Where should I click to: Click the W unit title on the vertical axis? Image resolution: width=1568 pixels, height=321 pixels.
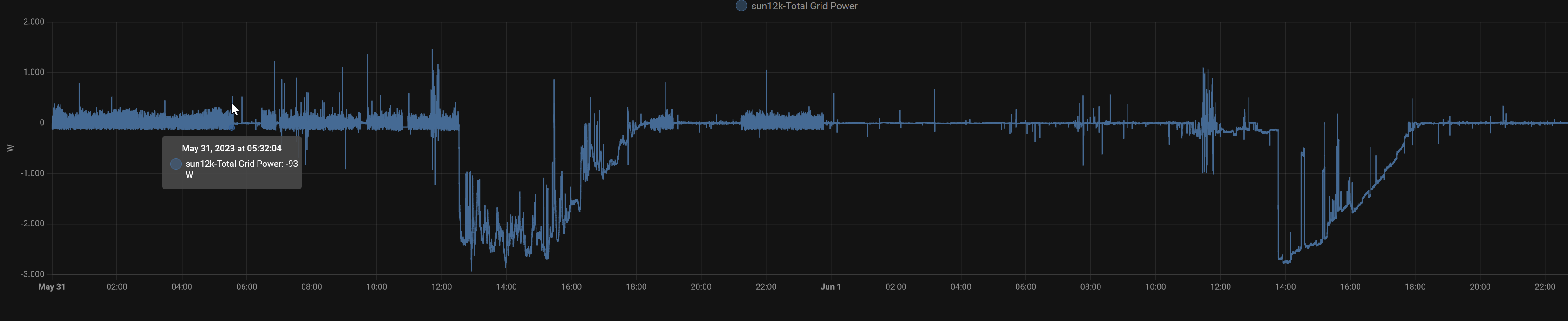(x=10, y=148)
